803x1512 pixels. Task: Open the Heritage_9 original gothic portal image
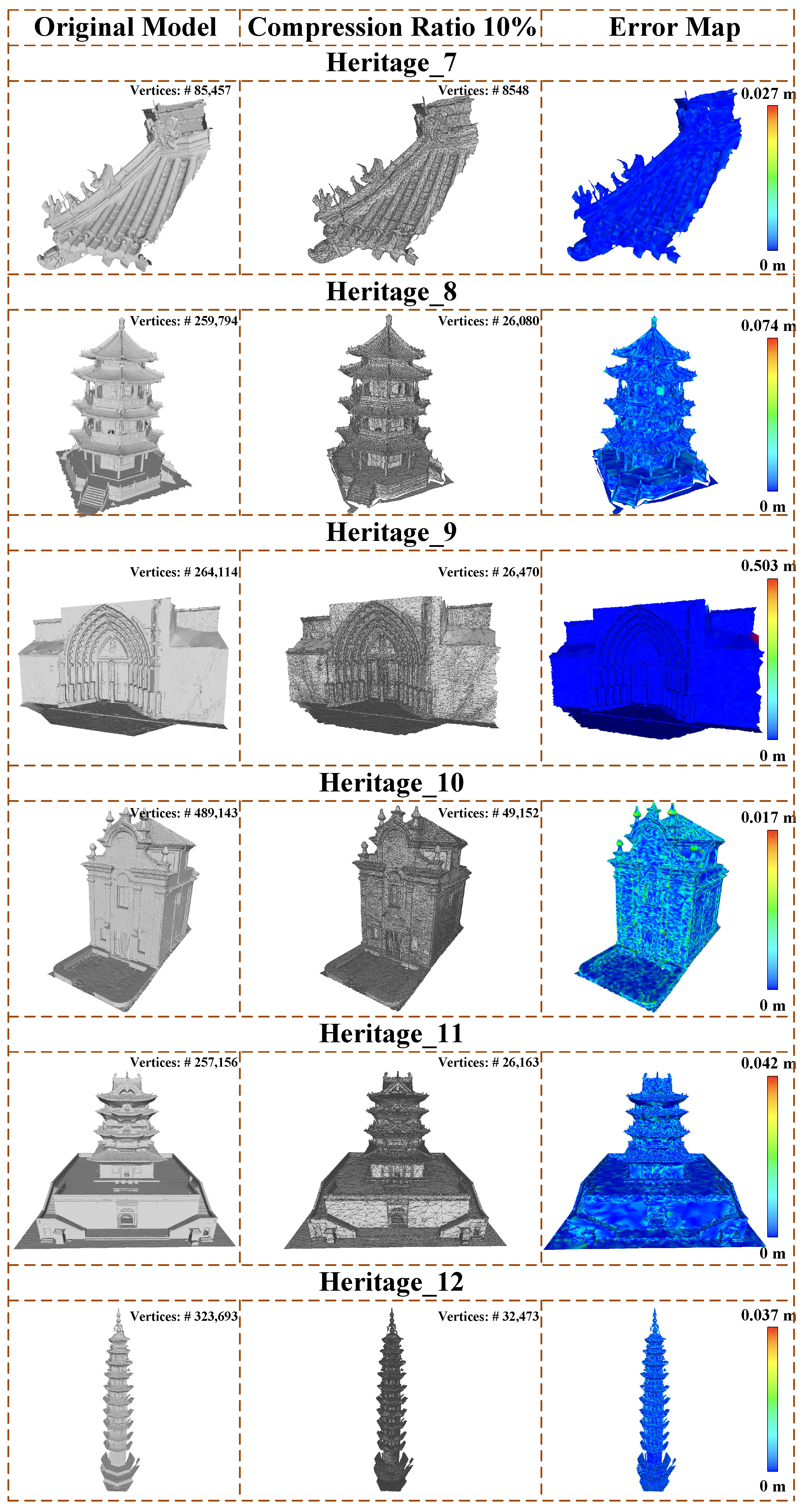click(123, 667)
